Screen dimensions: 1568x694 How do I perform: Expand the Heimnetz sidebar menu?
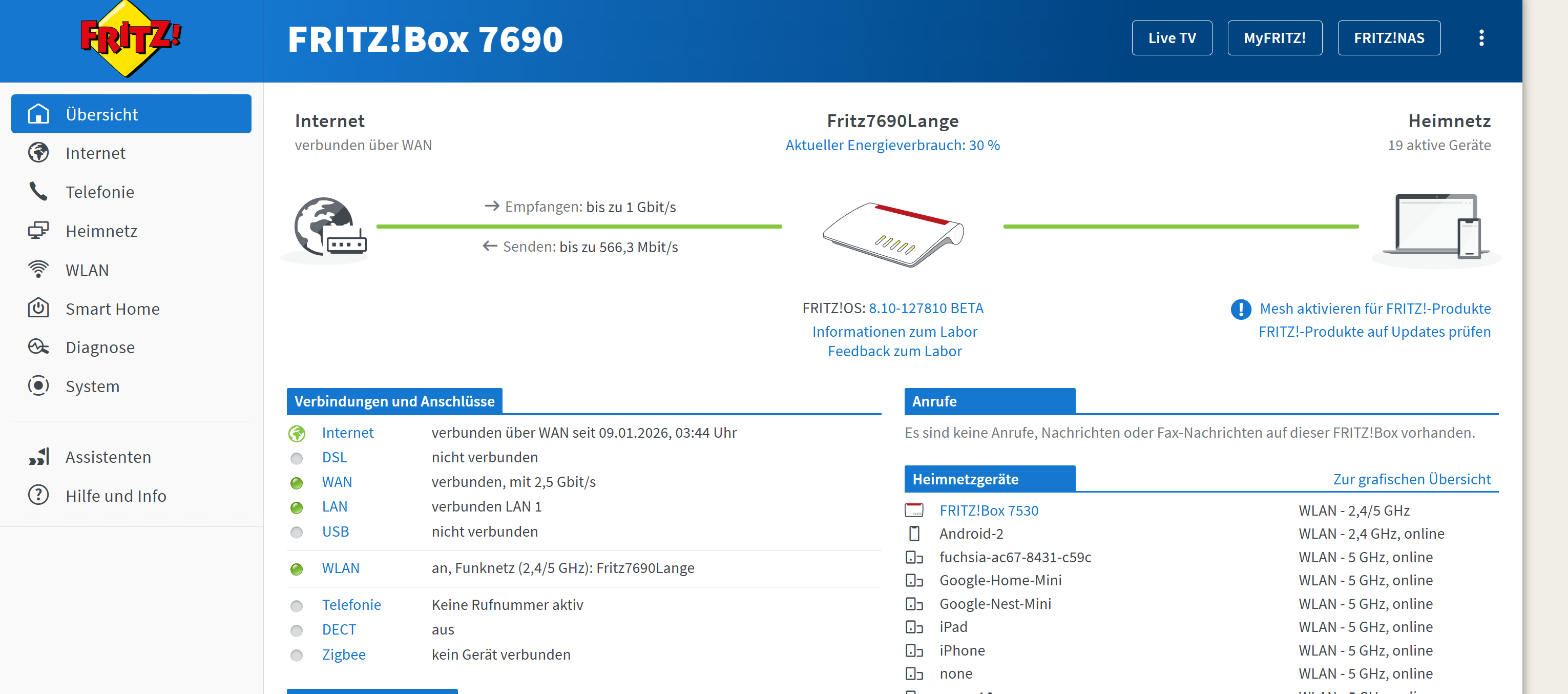[101, 231]
